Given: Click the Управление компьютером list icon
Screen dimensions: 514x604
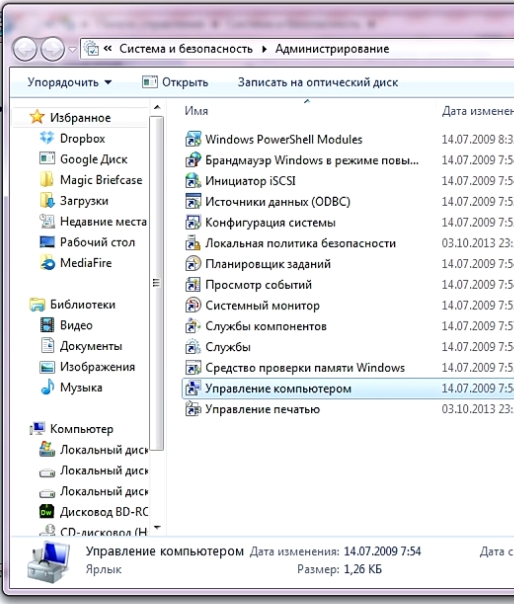Looking at the screenshot, I should 193,388.
